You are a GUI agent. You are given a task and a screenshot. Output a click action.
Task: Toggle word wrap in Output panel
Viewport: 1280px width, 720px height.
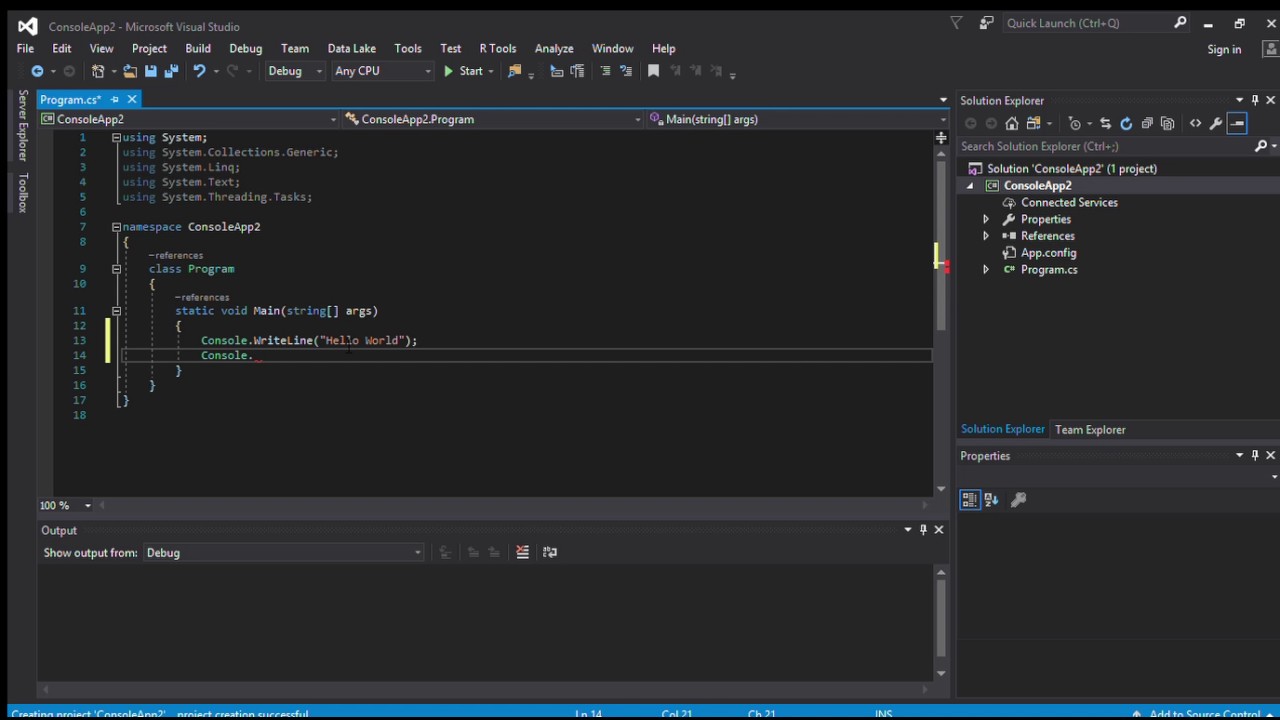click(x=549, y=552)
